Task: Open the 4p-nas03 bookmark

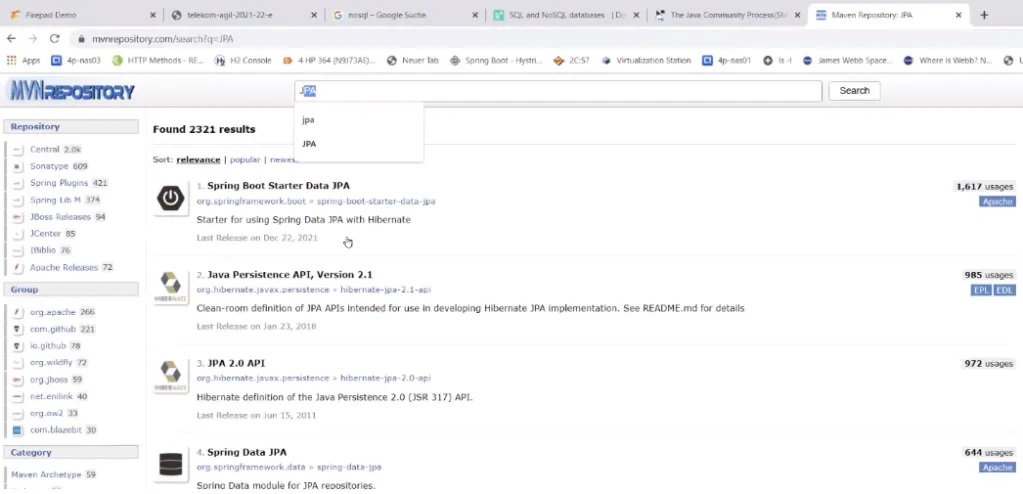Action: (76, 60)
